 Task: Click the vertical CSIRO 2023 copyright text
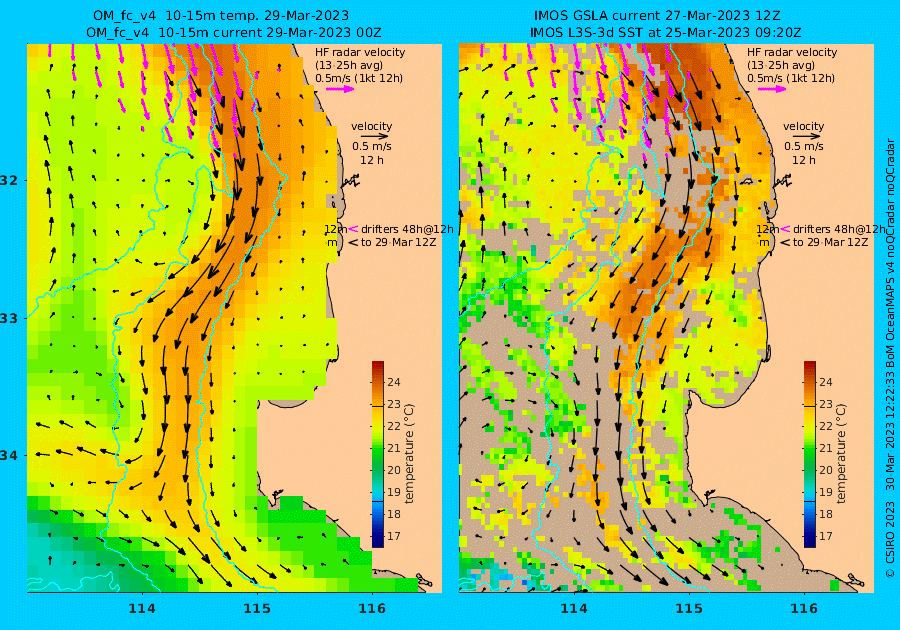tap(890, 358)
